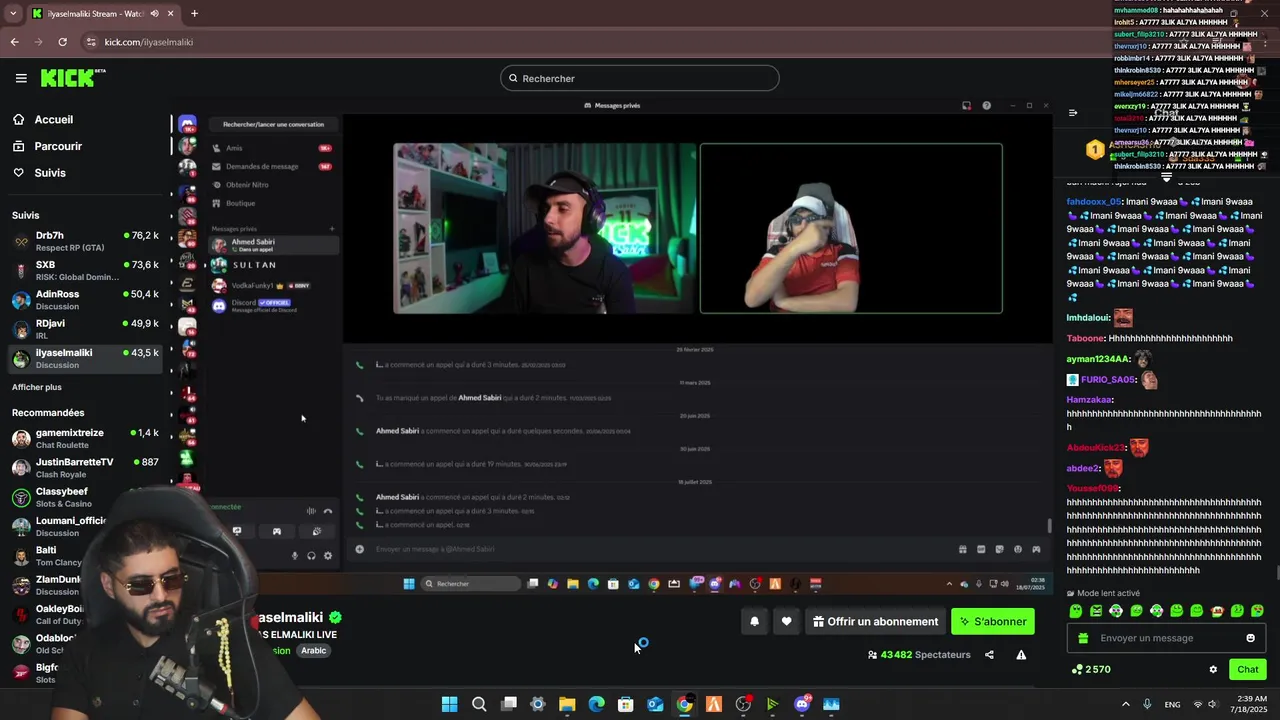1280x720 pixels.
Task: Open Boutique in Discord sidebar
Action: [273, 203]
